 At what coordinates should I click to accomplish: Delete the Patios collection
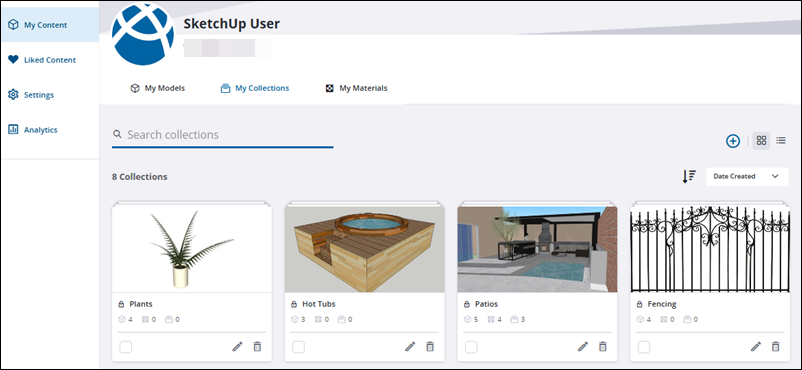pos(603,346)
